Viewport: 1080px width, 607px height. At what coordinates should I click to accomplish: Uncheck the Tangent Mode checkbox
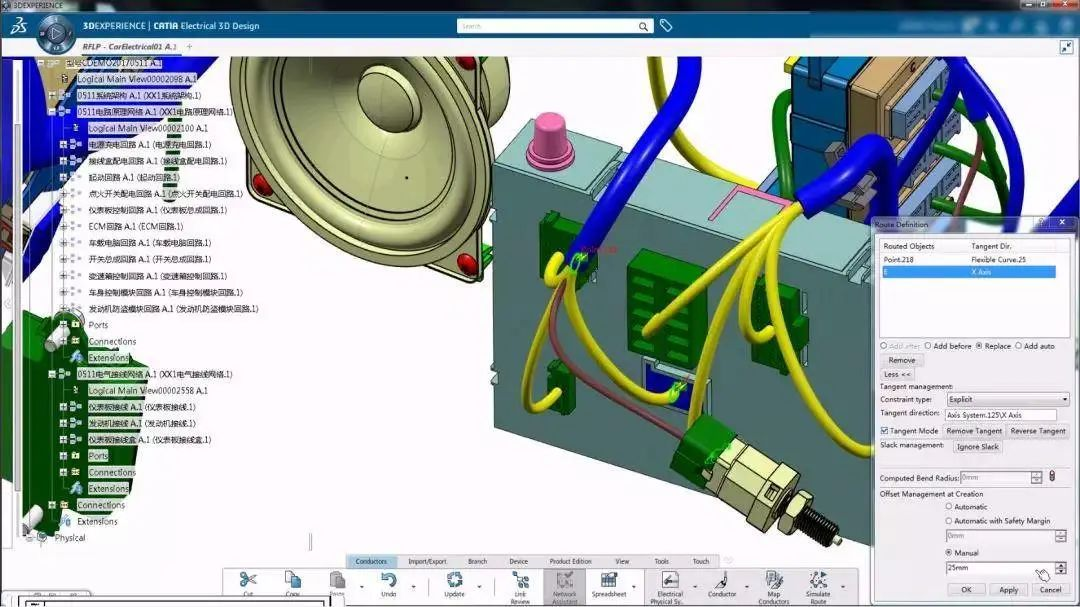coord(884,431)
